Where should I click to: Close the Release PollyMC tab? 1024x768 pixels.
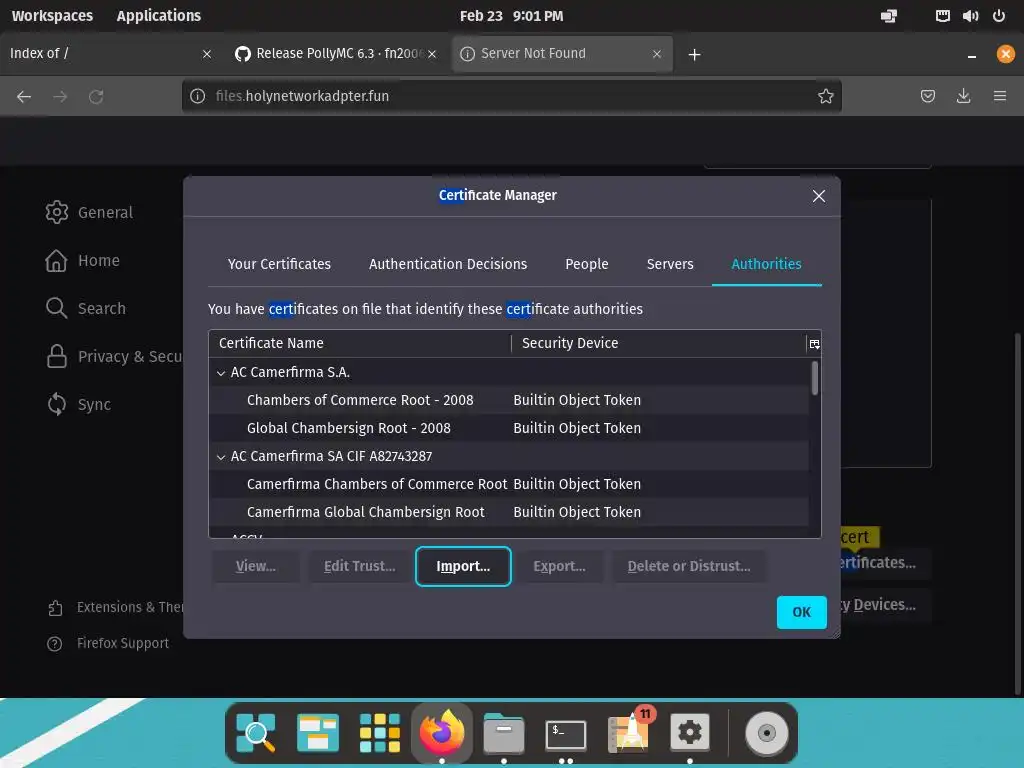[432, 54]
